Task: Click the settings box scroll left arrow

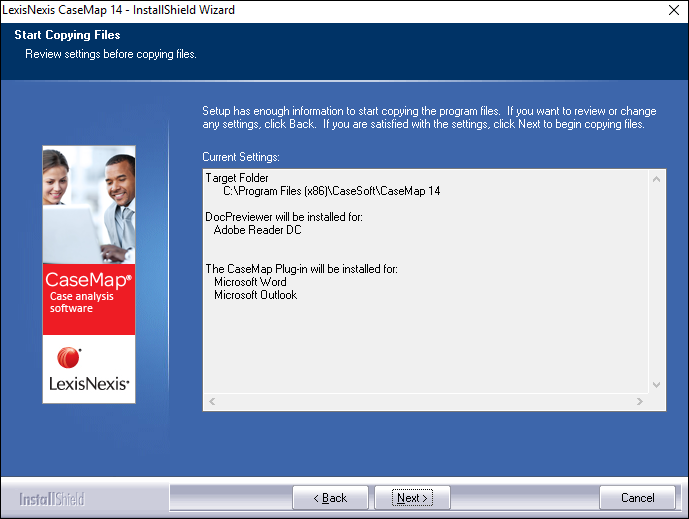Action: pyautogui.click(x=212, y=401)
